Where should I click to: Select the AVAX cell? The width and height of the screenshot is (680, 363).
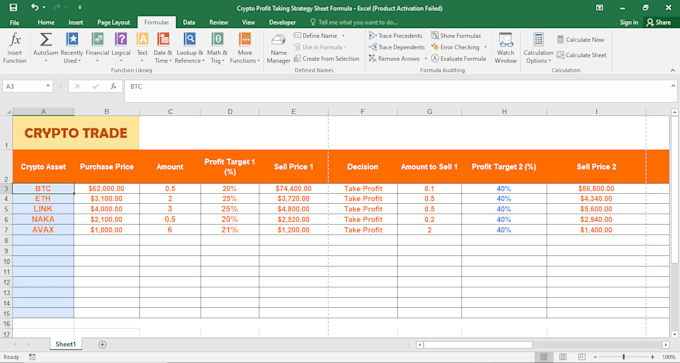point(43,230)
